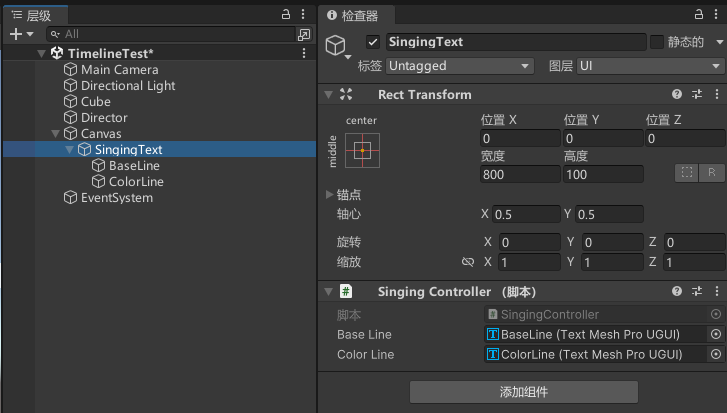727x413 pixels.
Task: Click the 添加组件 add component button
Action: coord(523,391)
